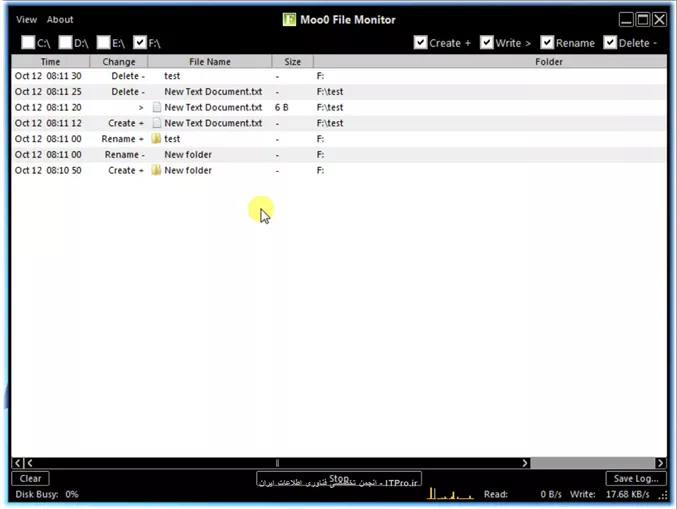Click the scroll left arrow of the scrollbar
677x509 pixels.
click(30, 463)
